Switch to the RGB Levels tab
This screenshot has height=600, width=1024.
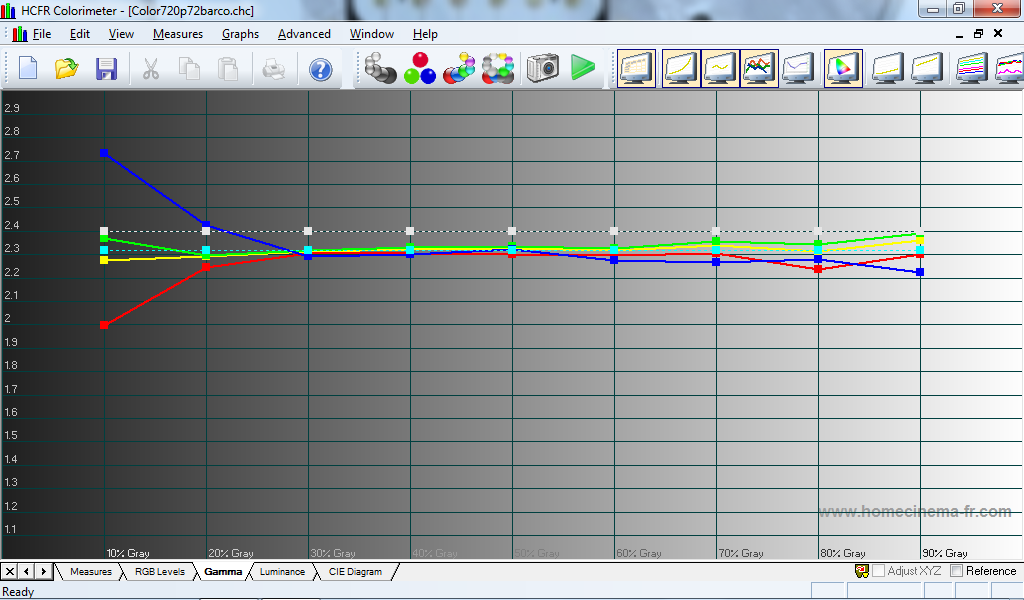pyautogui.click(x=160, y=572)
